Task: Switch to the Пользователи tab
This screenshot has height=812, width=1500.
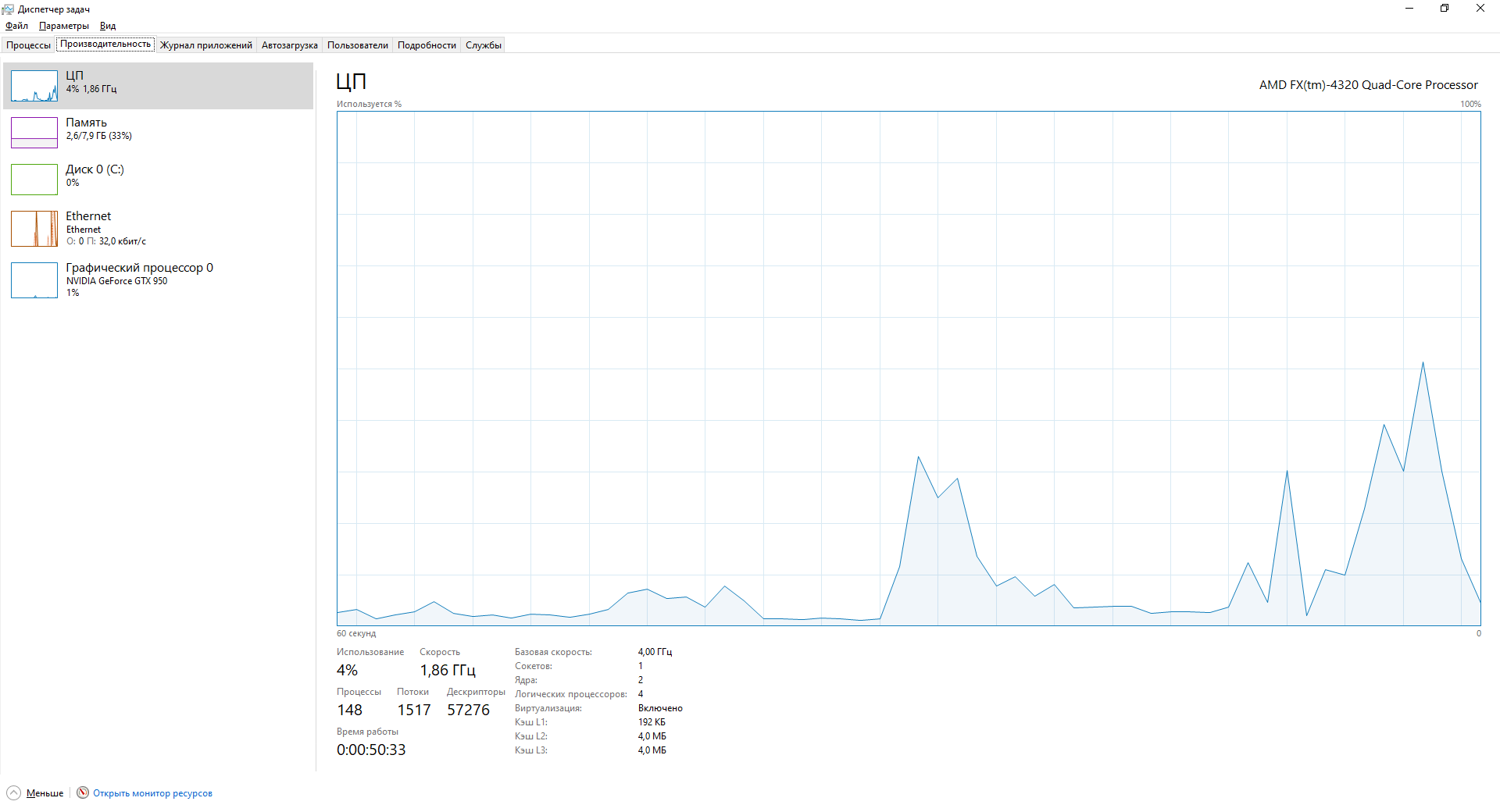Action: click(x=358, y=45)
